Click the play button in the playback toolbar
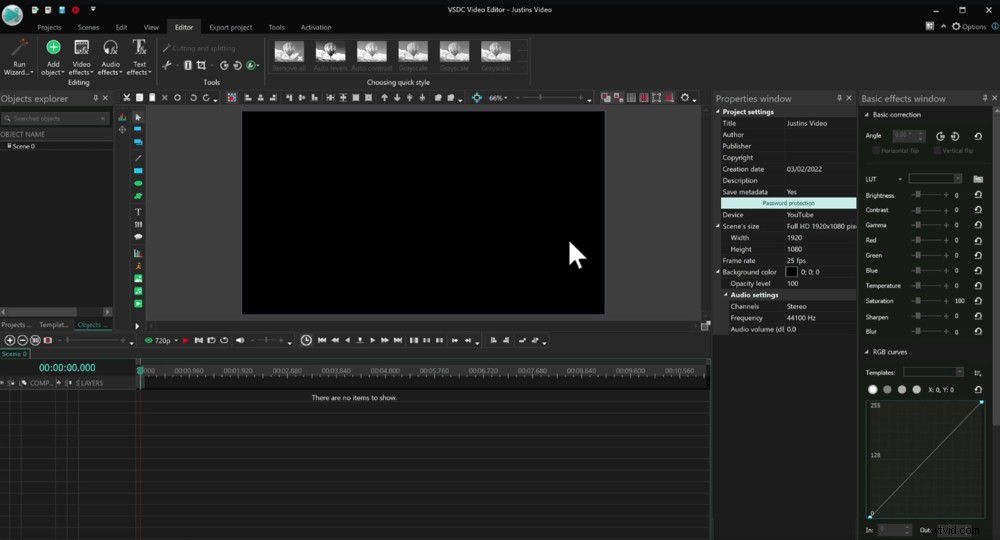 pos(372,340)
